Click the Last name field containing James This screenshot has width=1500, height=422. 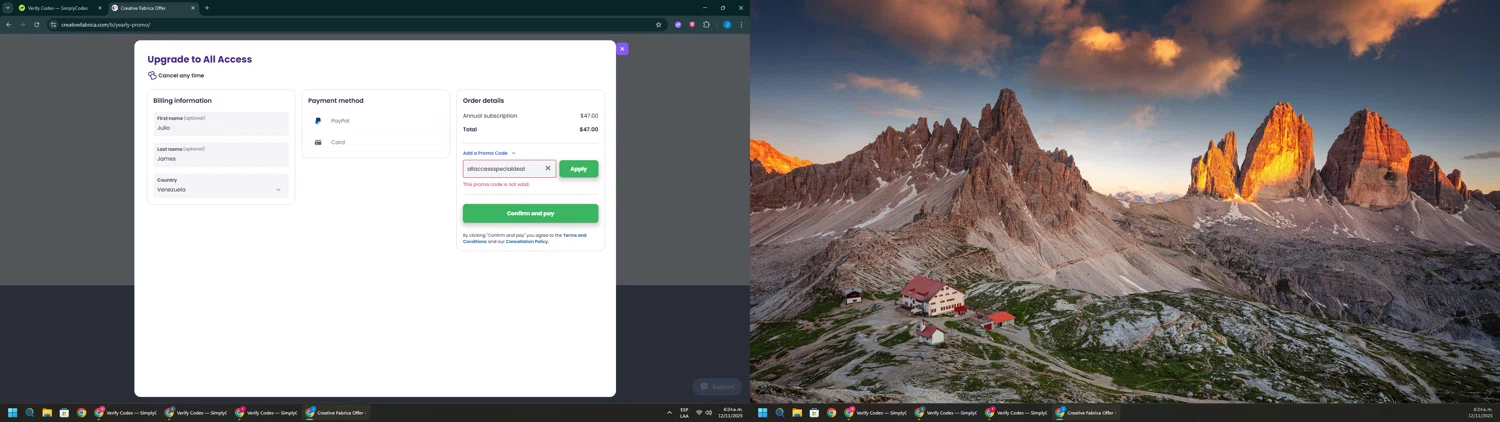(221, 155)
